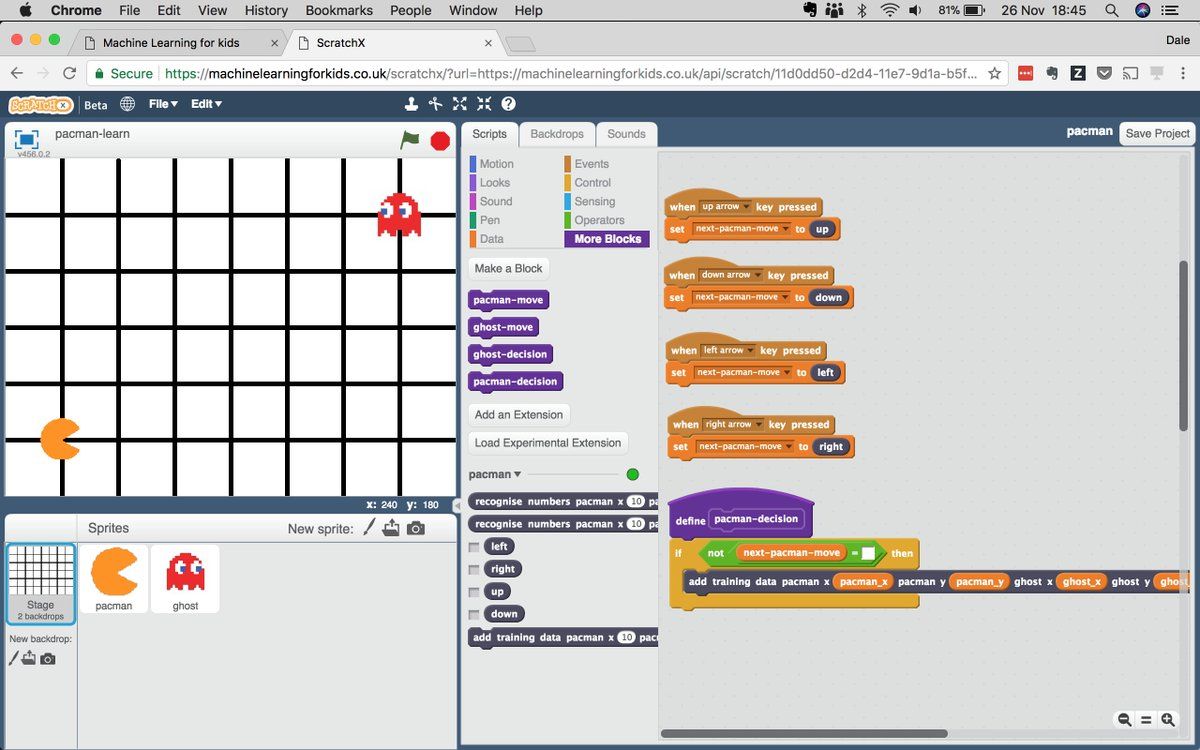Click the pacman extension green status indicator
Viewport: 1200px width, 750px height.
632,474
